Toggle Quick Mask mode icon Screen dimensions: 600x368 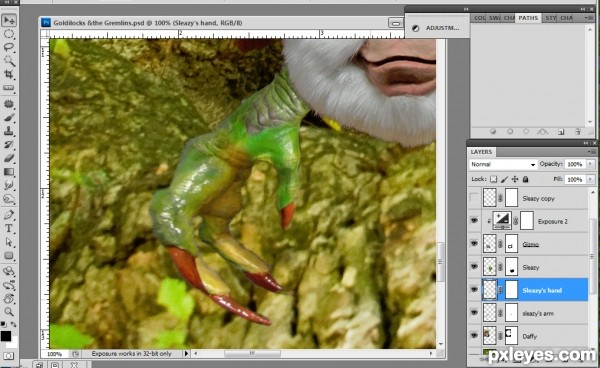[x=8, y=356]
